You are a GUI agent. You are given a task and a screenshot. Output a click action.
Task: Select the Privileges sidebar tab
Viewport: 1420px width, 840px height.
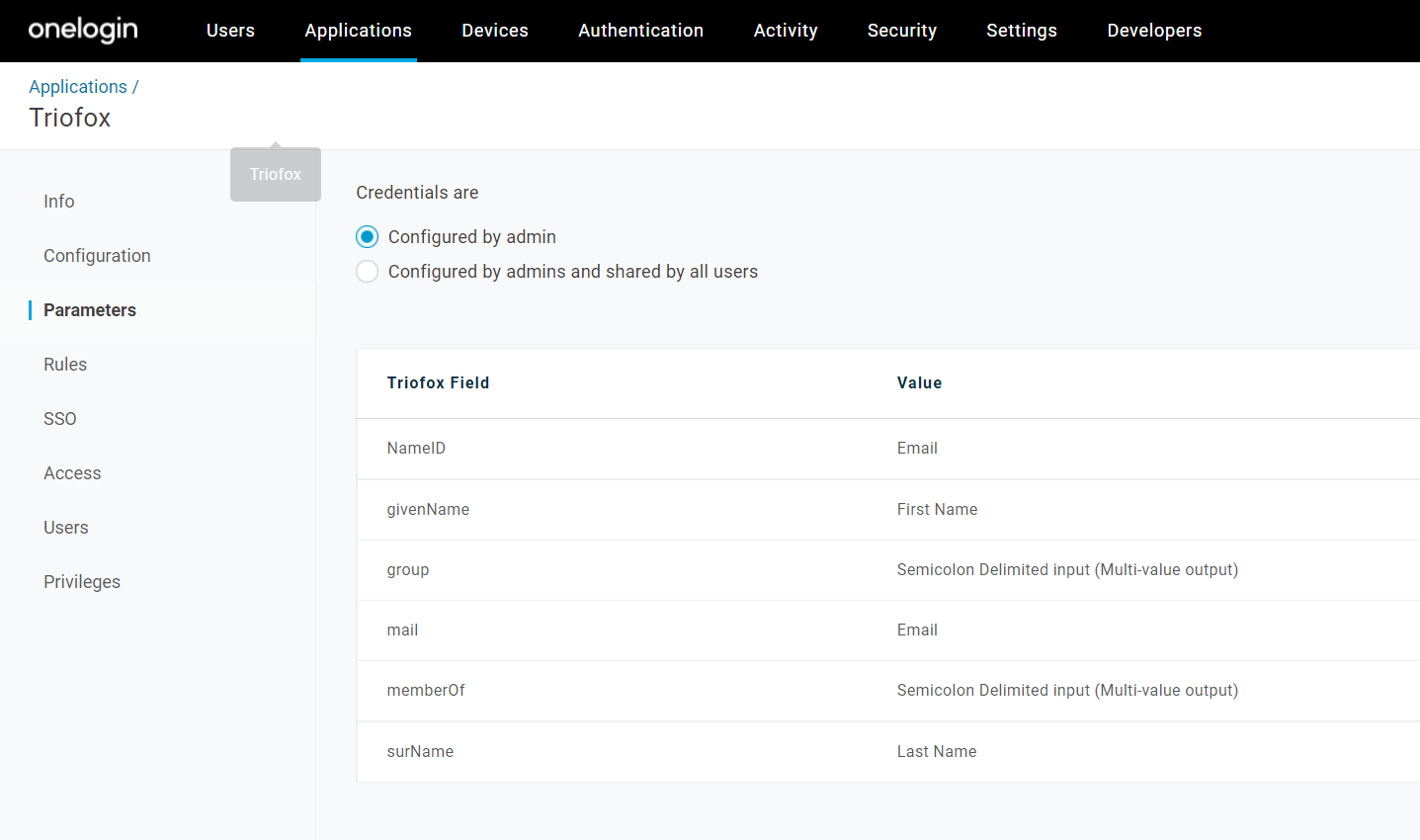[x=82, y=582]
